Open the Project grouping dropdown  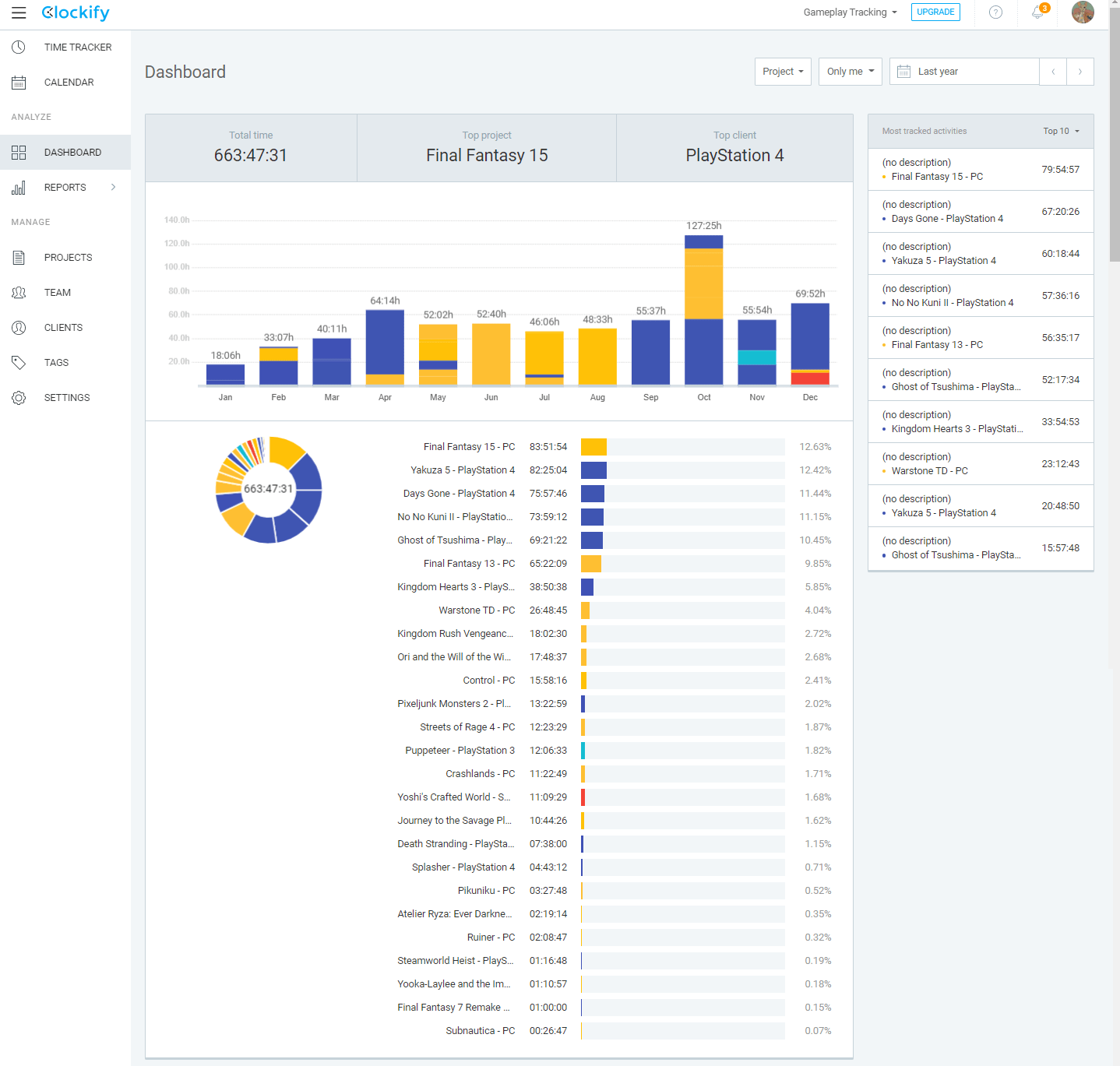pos(783,72)
